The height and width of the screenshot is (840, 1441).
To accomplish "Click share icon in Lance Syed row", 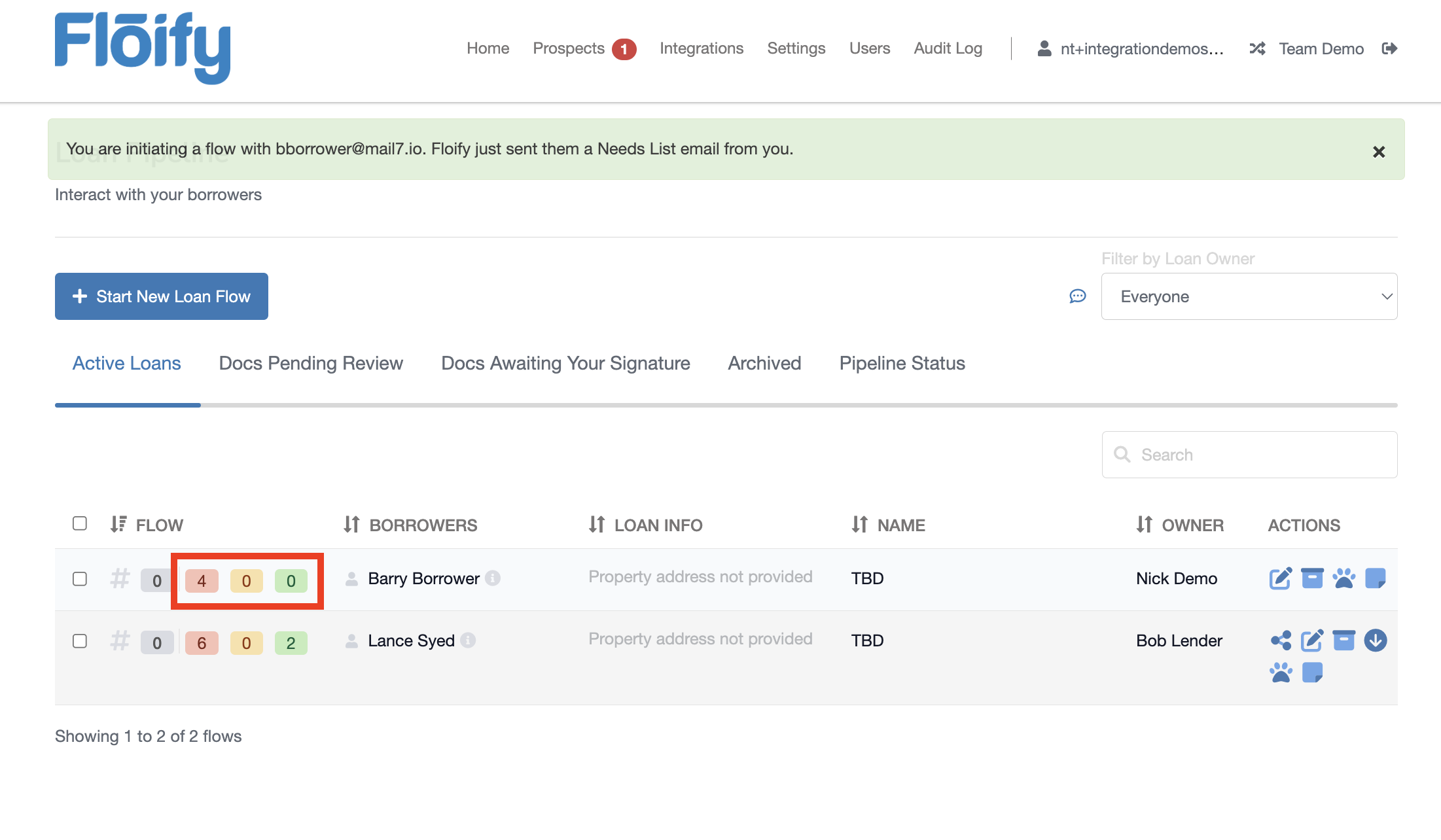I will tap(1281, 640).
